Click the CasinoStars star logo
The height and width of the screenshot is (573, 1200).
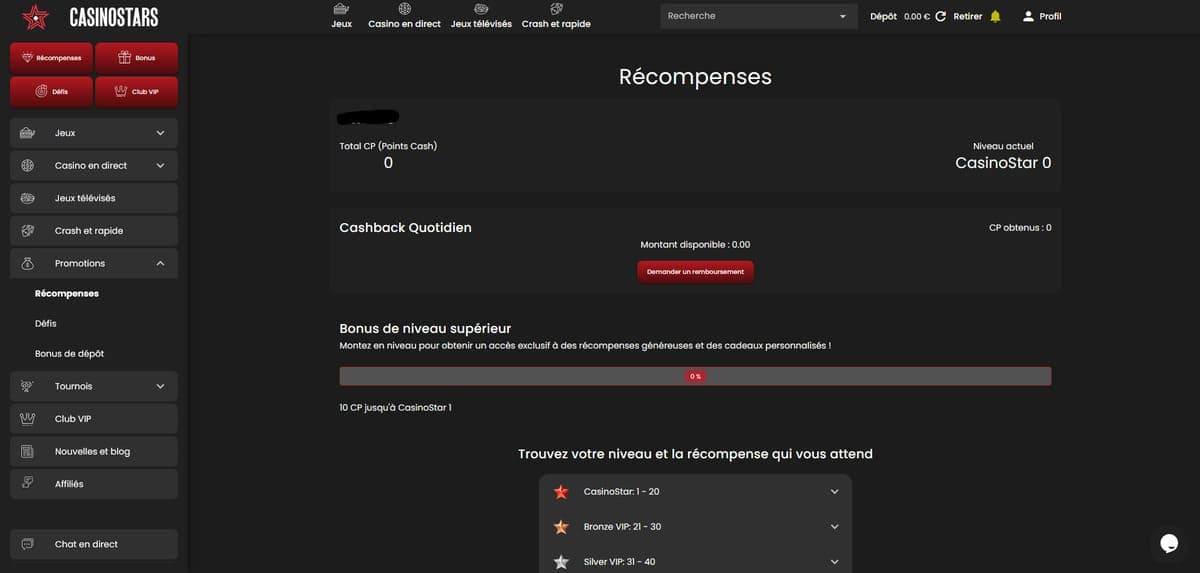tap(35, 17)
